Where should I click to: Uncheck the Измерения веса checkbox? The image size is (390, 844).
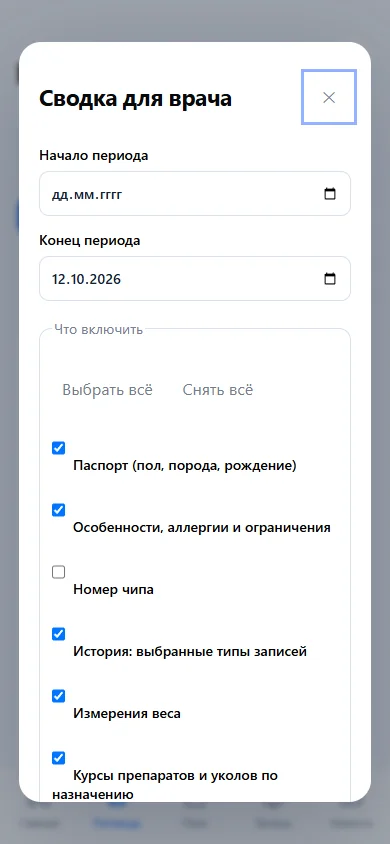[x=59, y=696]
